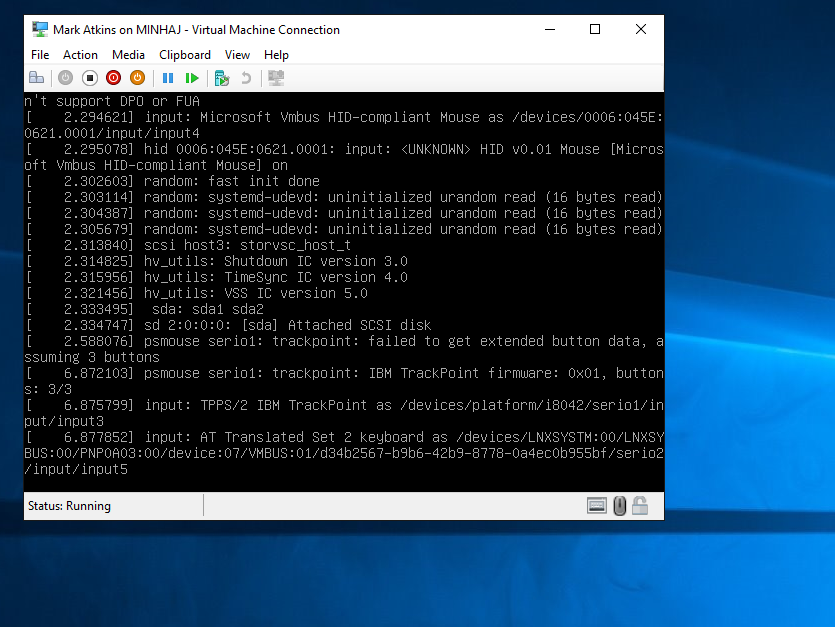835x627 pixels.
Task: Open the Action menu
Action: pyautogui.click(x=80, y=55)
